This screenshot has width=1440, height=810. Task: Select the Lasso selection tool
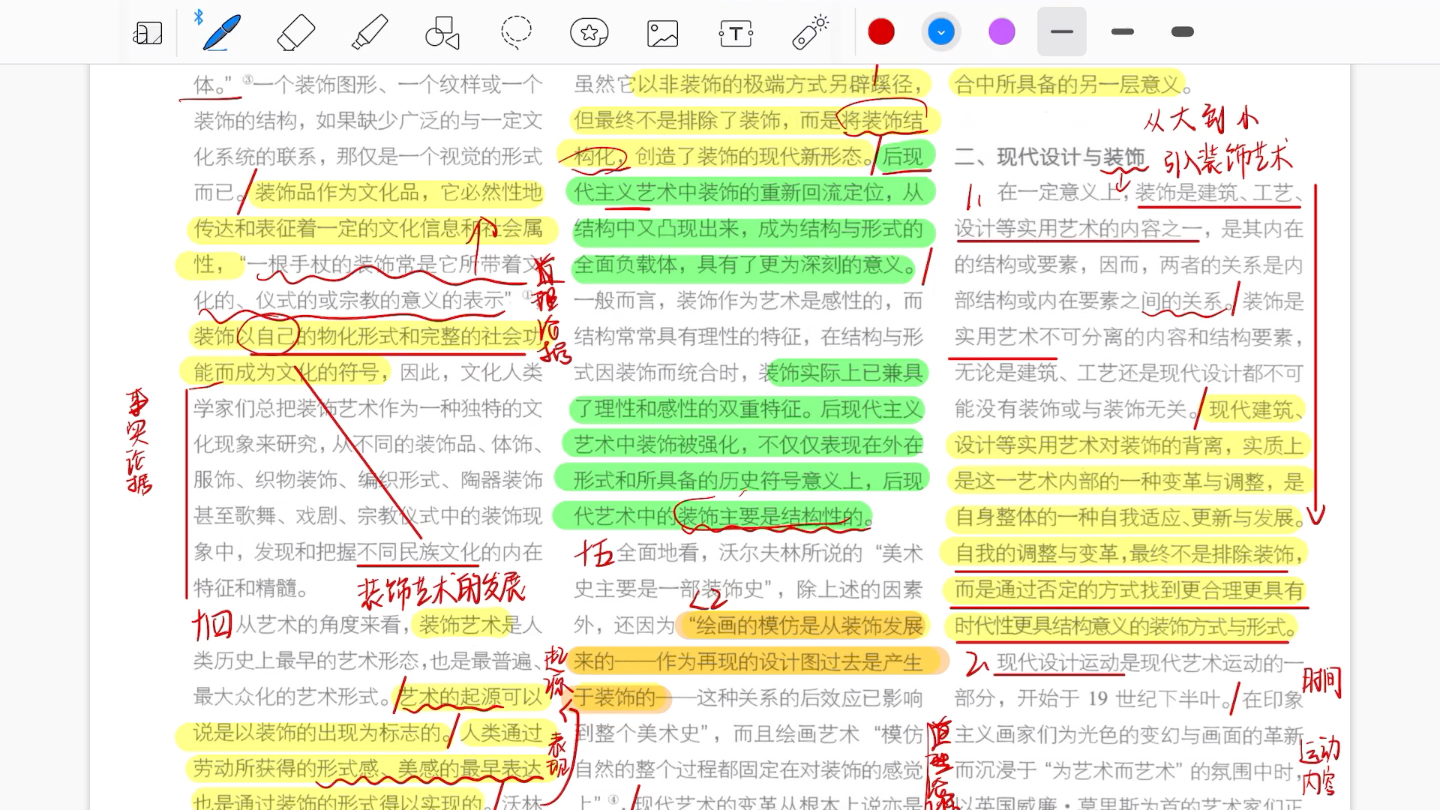(516, 33)
